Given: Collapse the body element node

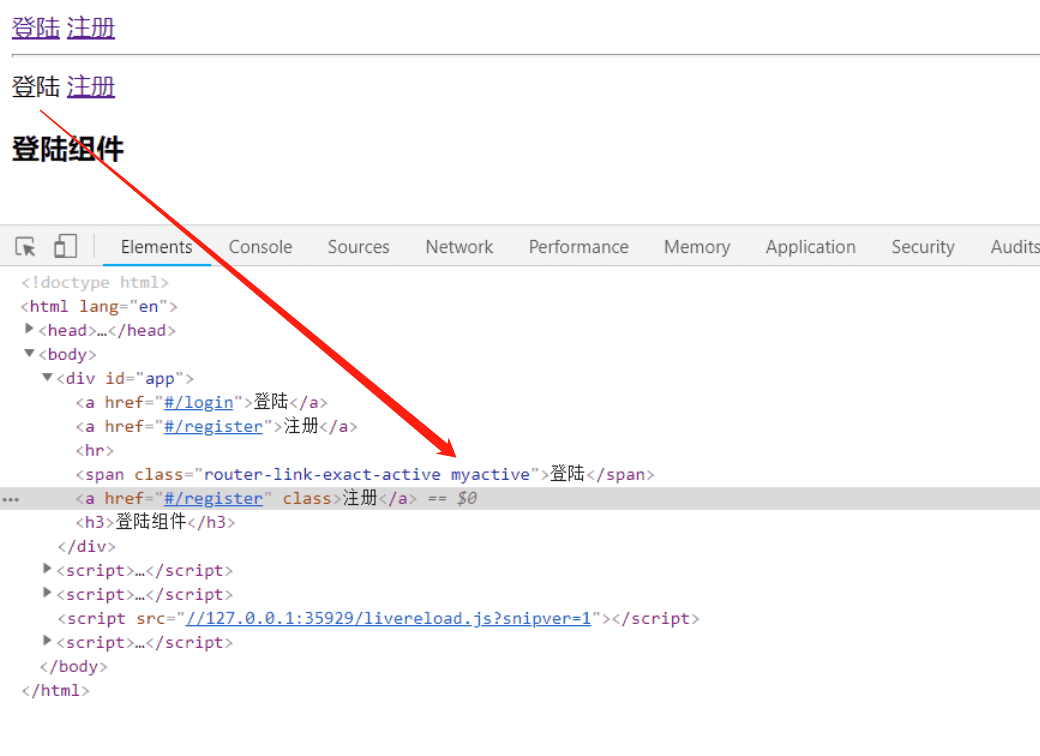Looking at the screenshot, I should pyautogui.click(x=29, y=353).
